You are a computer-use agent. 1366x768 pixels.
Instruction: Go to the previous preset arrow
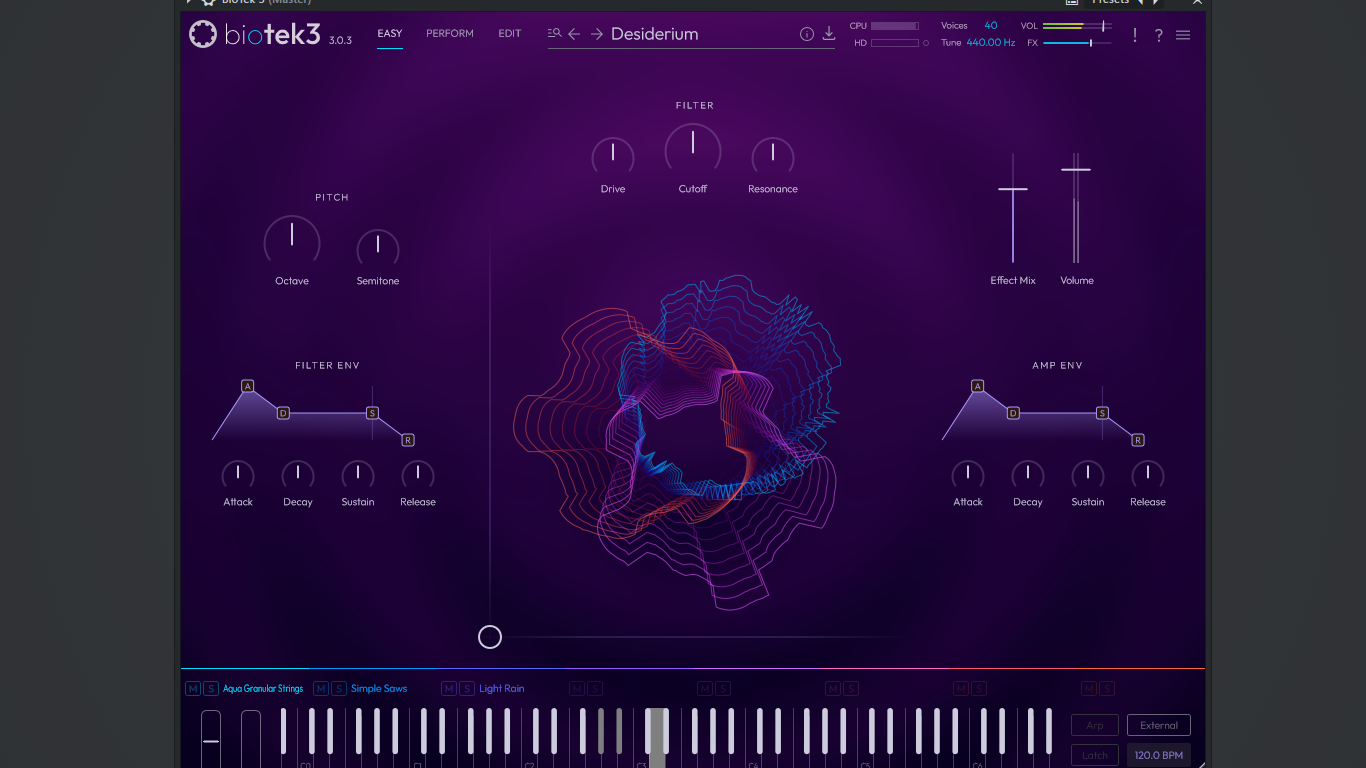tap(574, 34)
